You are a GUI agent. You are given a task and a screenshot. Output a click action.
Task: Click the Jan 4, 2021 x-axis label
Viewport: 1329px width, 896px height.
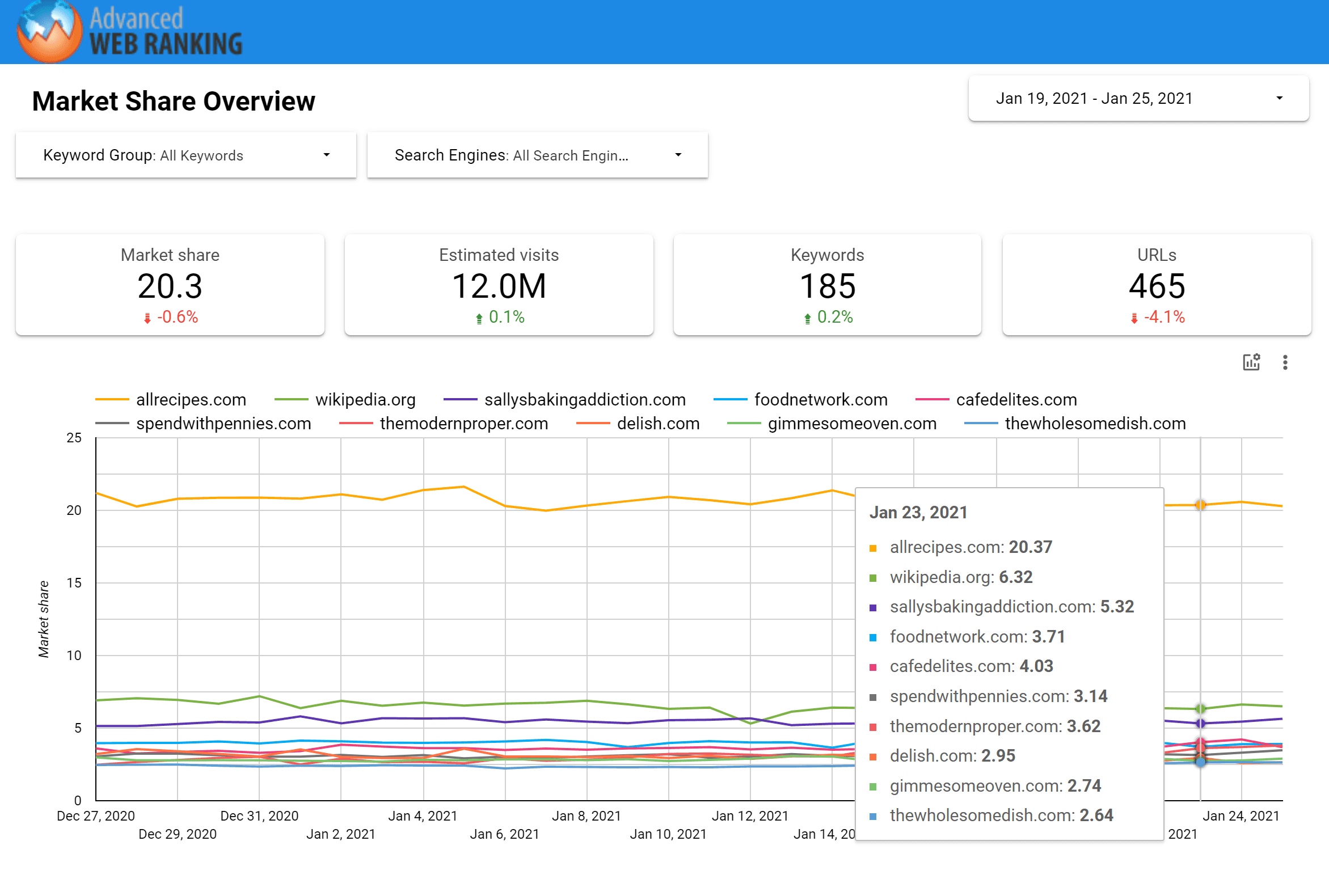coord(423,816)
